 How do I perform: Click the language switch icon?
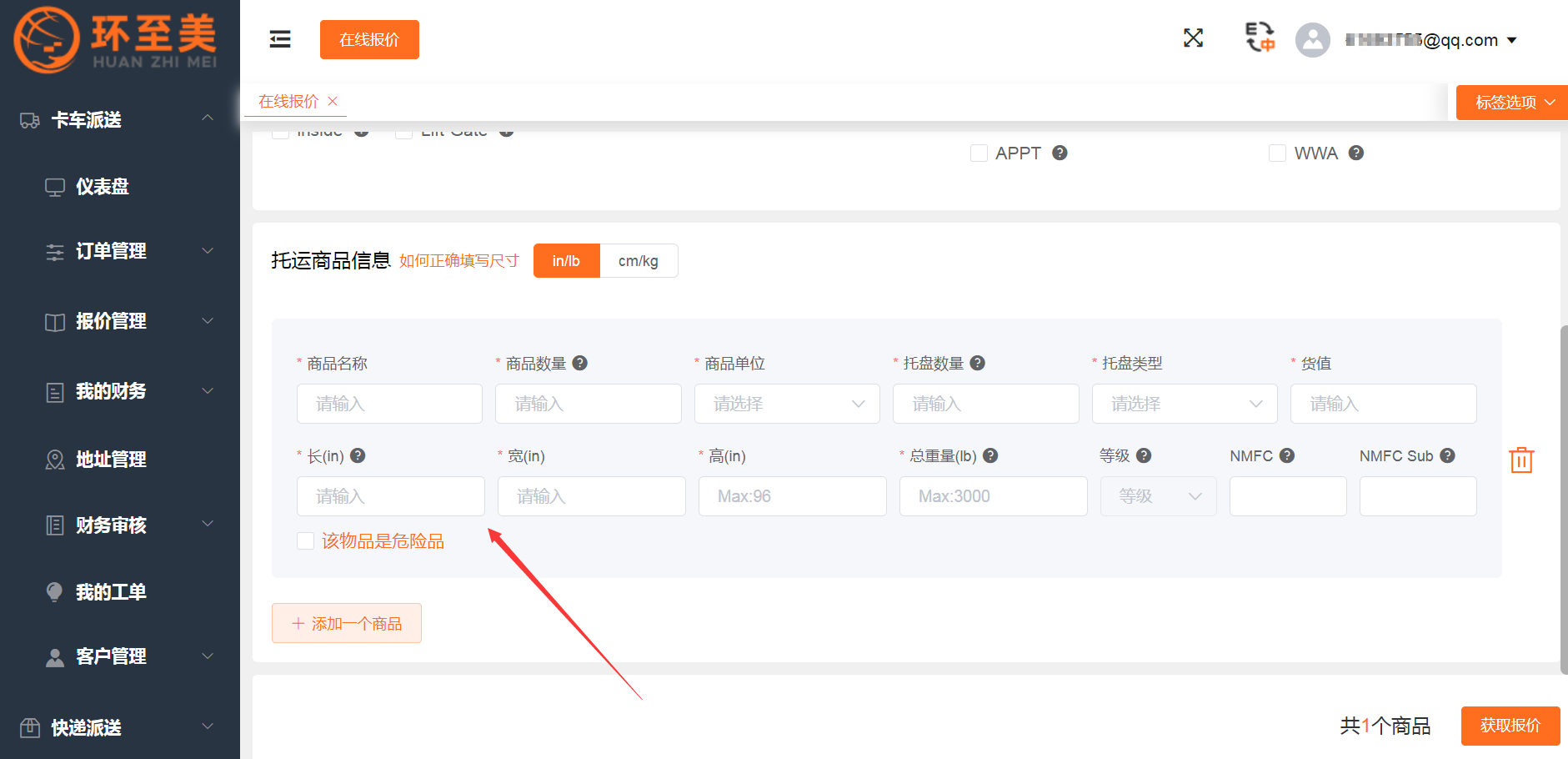tap(1260, 38)
